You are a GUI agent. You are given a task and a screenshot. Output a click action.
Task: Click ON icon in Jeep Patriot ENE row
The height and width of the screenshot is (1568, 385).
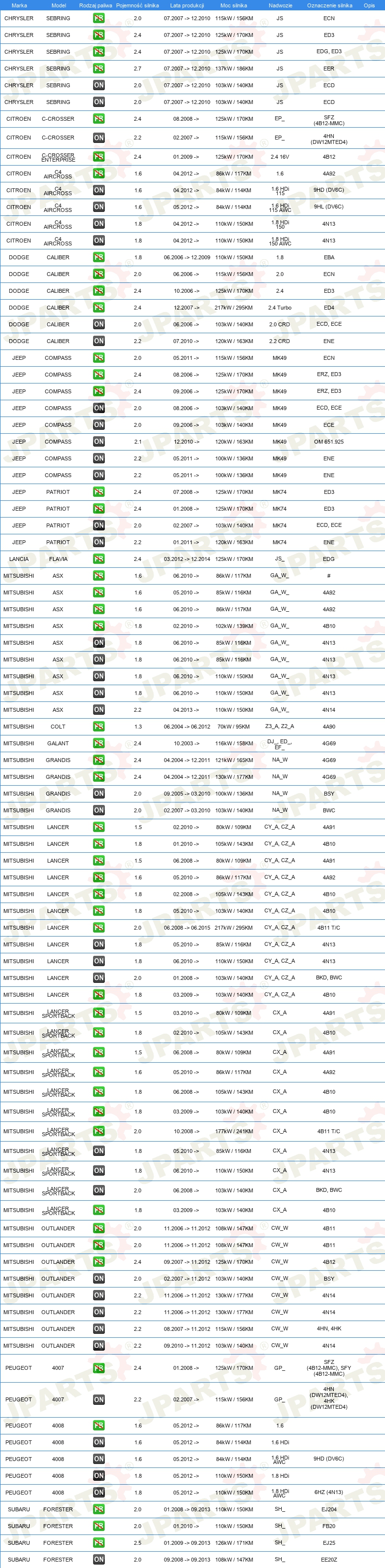pos(98,542)
